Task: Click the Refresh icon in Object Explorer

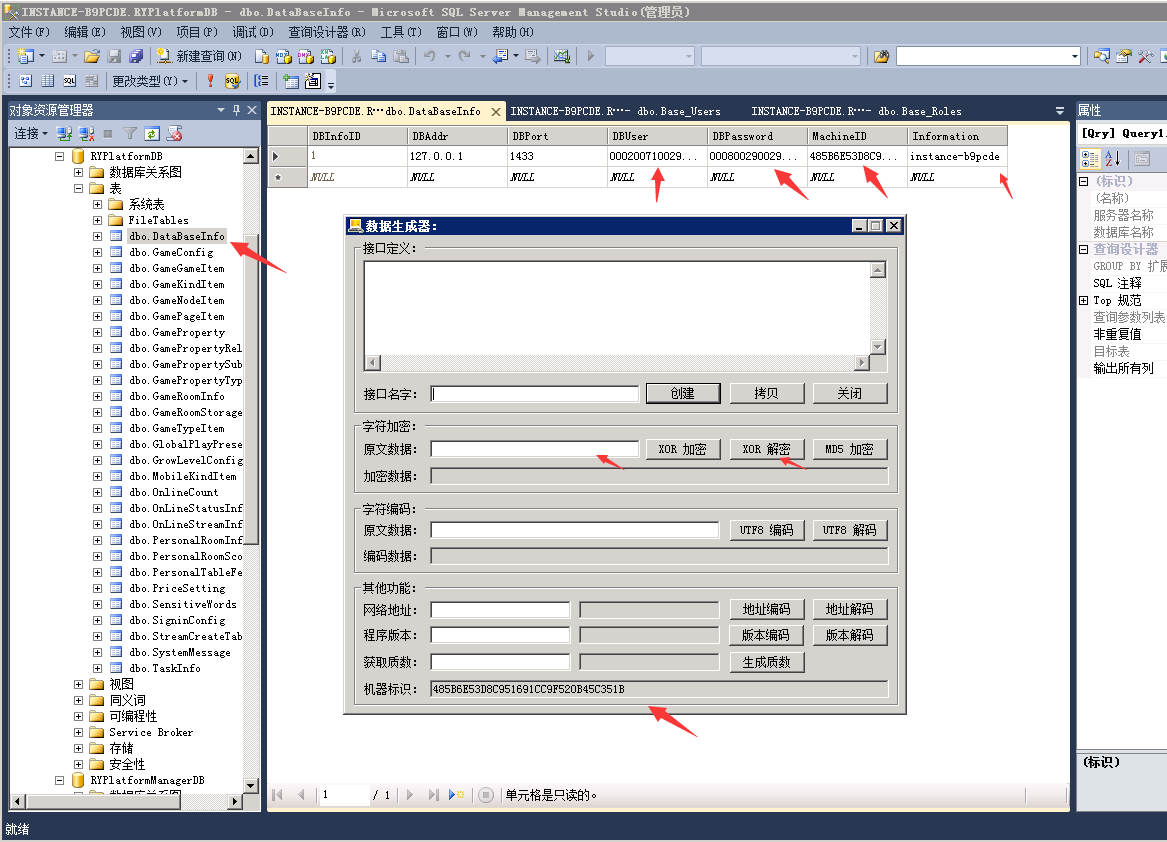Action: pyautogui.click(x=152, y=133)
